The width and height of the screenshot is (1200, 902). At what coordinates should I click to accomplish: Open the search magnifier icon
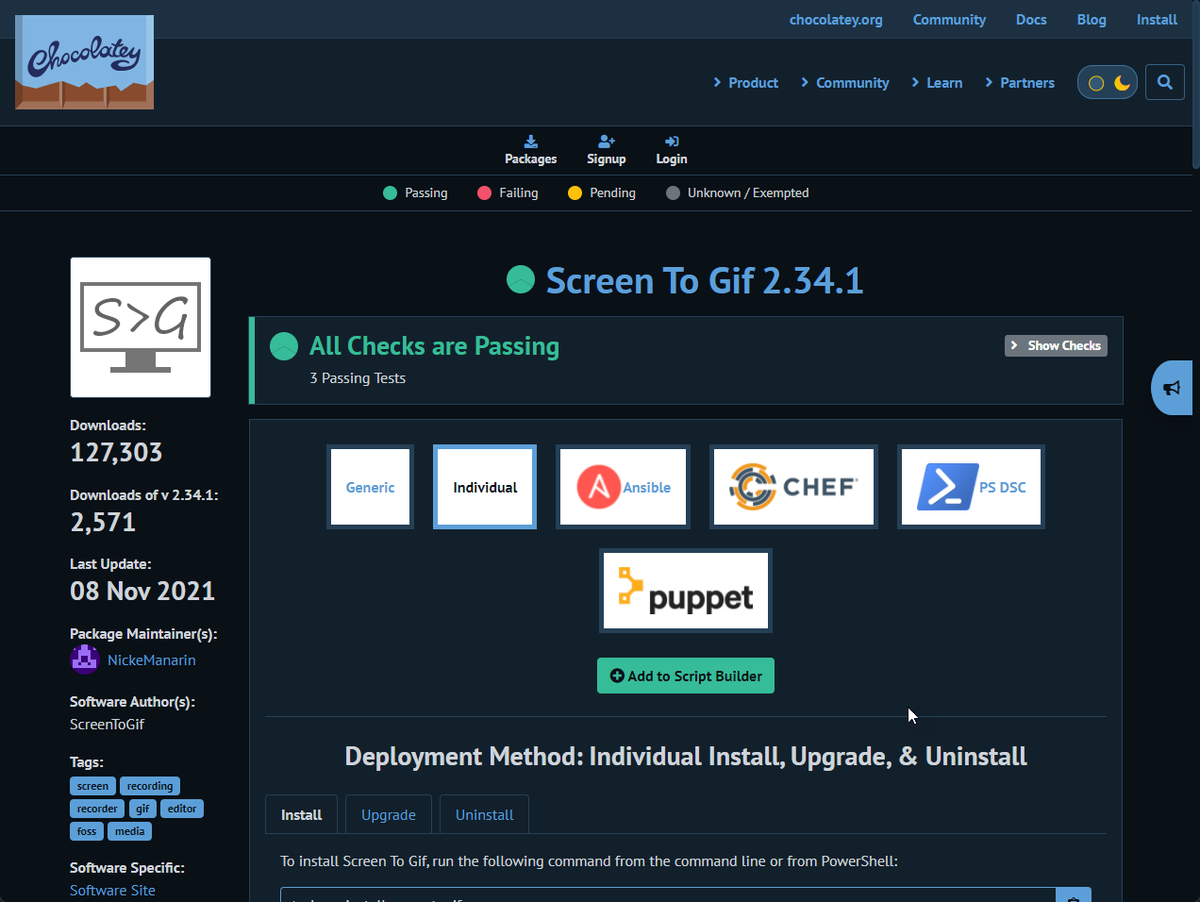point(1164,83)
